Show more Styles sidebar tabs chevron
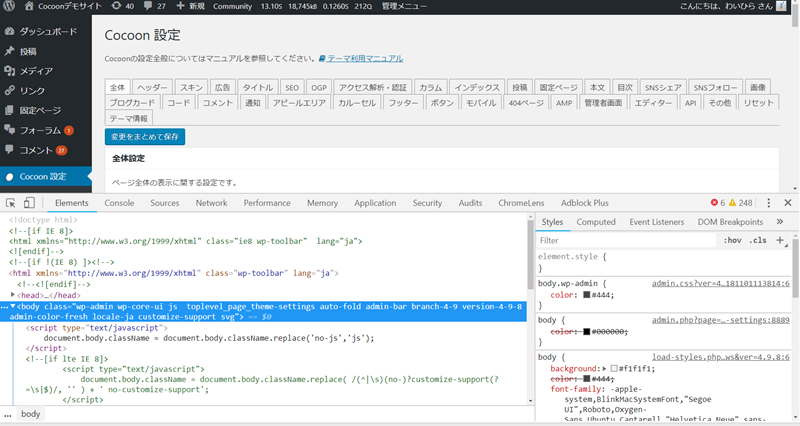800x426 pixels. point(780,222)
